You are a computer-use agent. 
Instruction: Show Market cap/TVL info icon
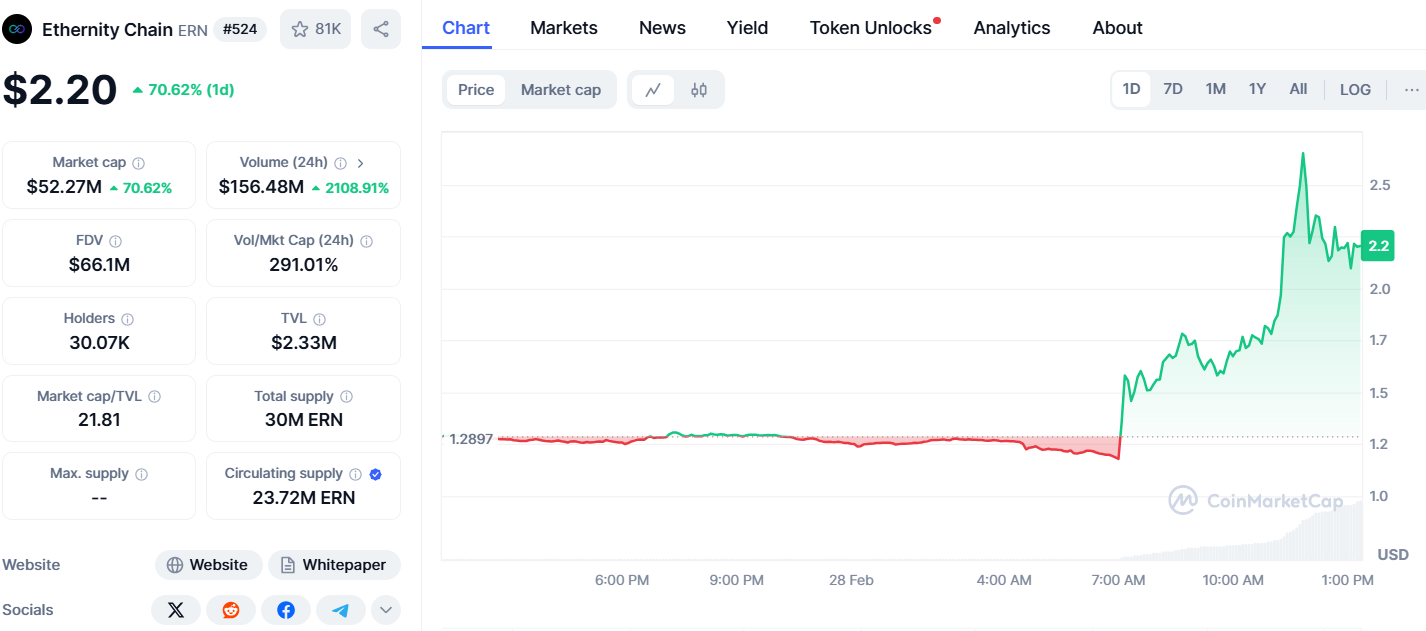point(154,397)
